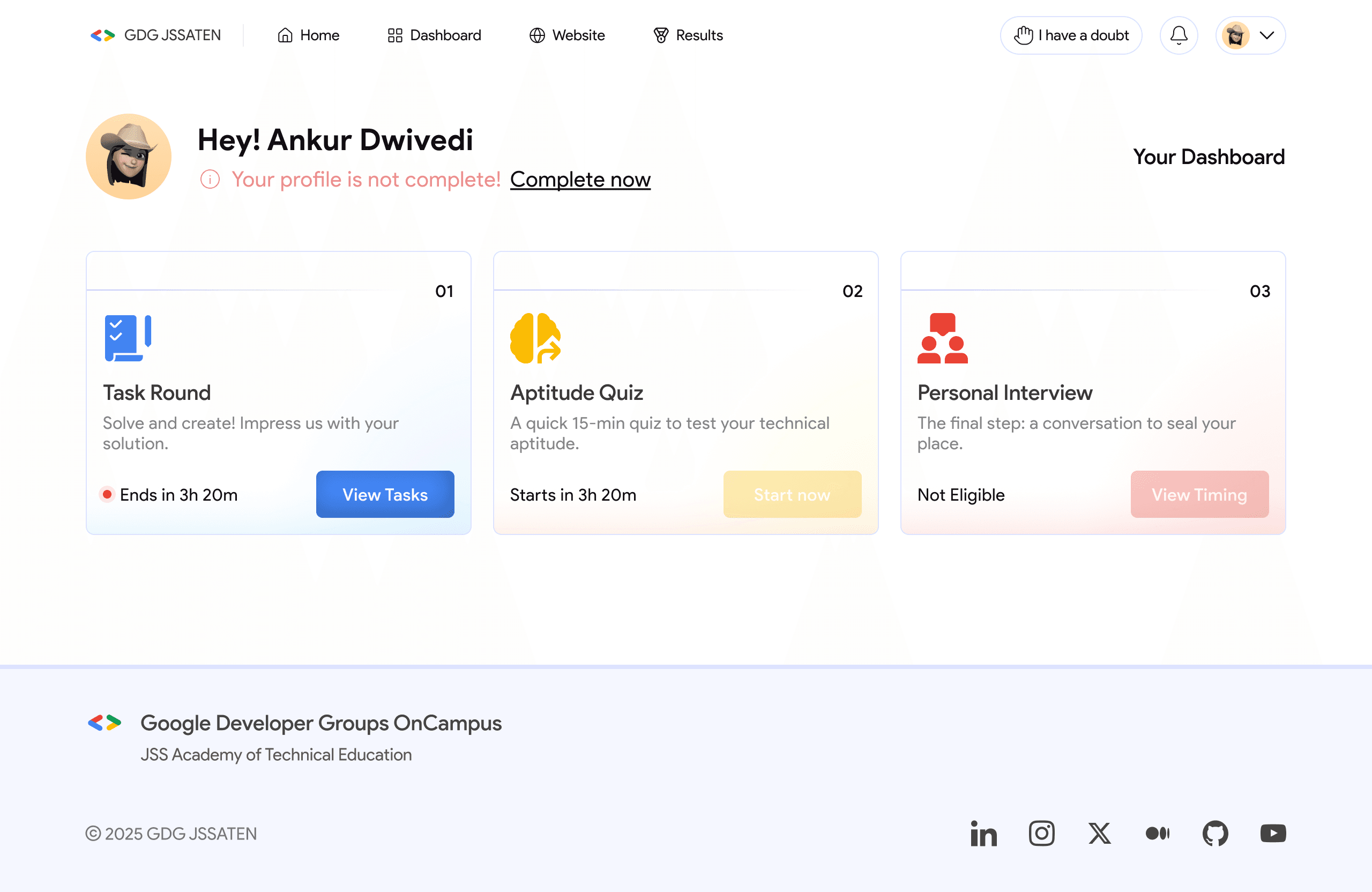Viewport: 1372px width, 892px height.
Task: Click the View Timing button
Action: (1199, 494)
